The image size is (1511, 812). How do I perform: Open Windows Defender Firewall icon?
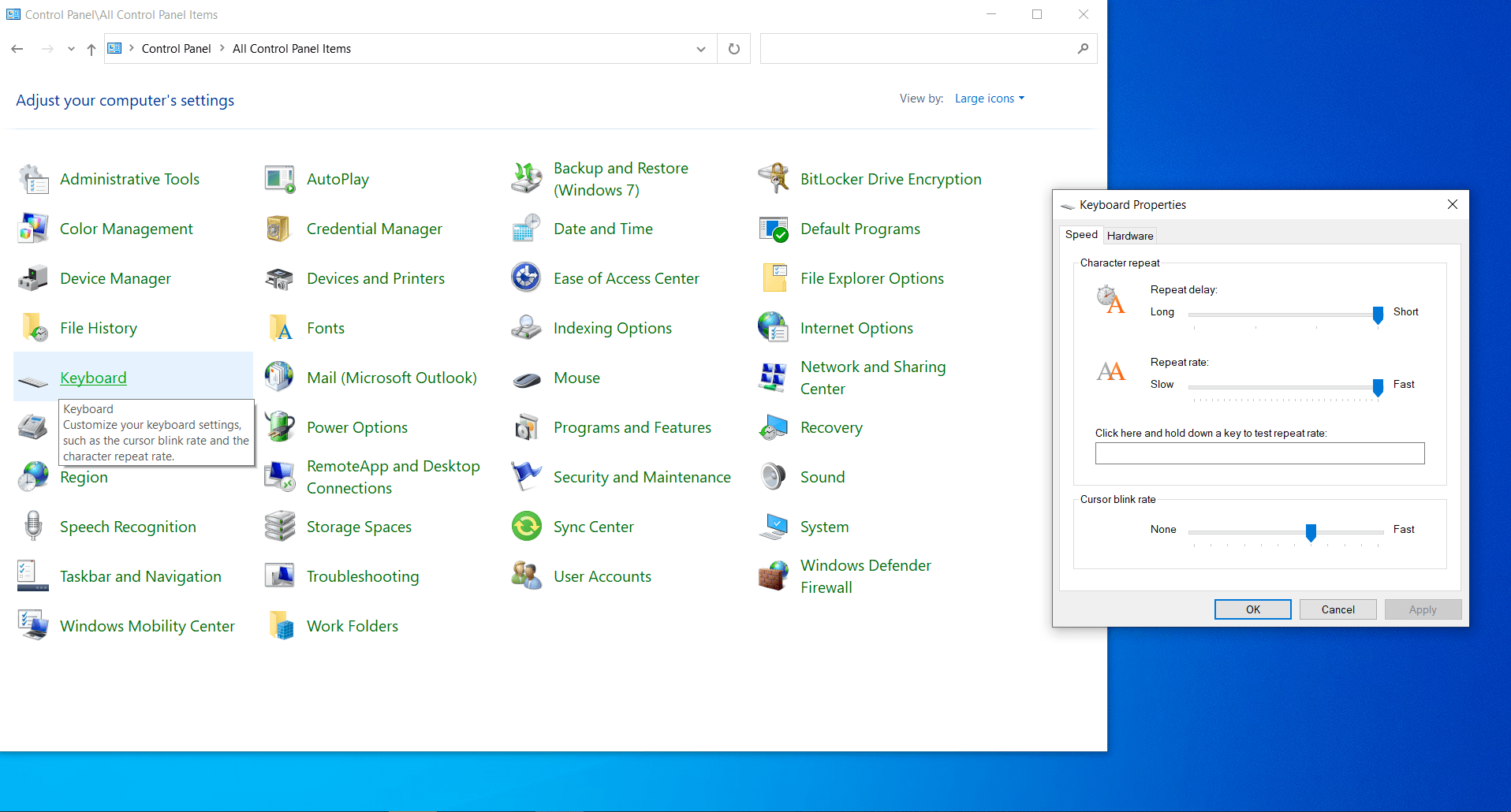[774, 577]
